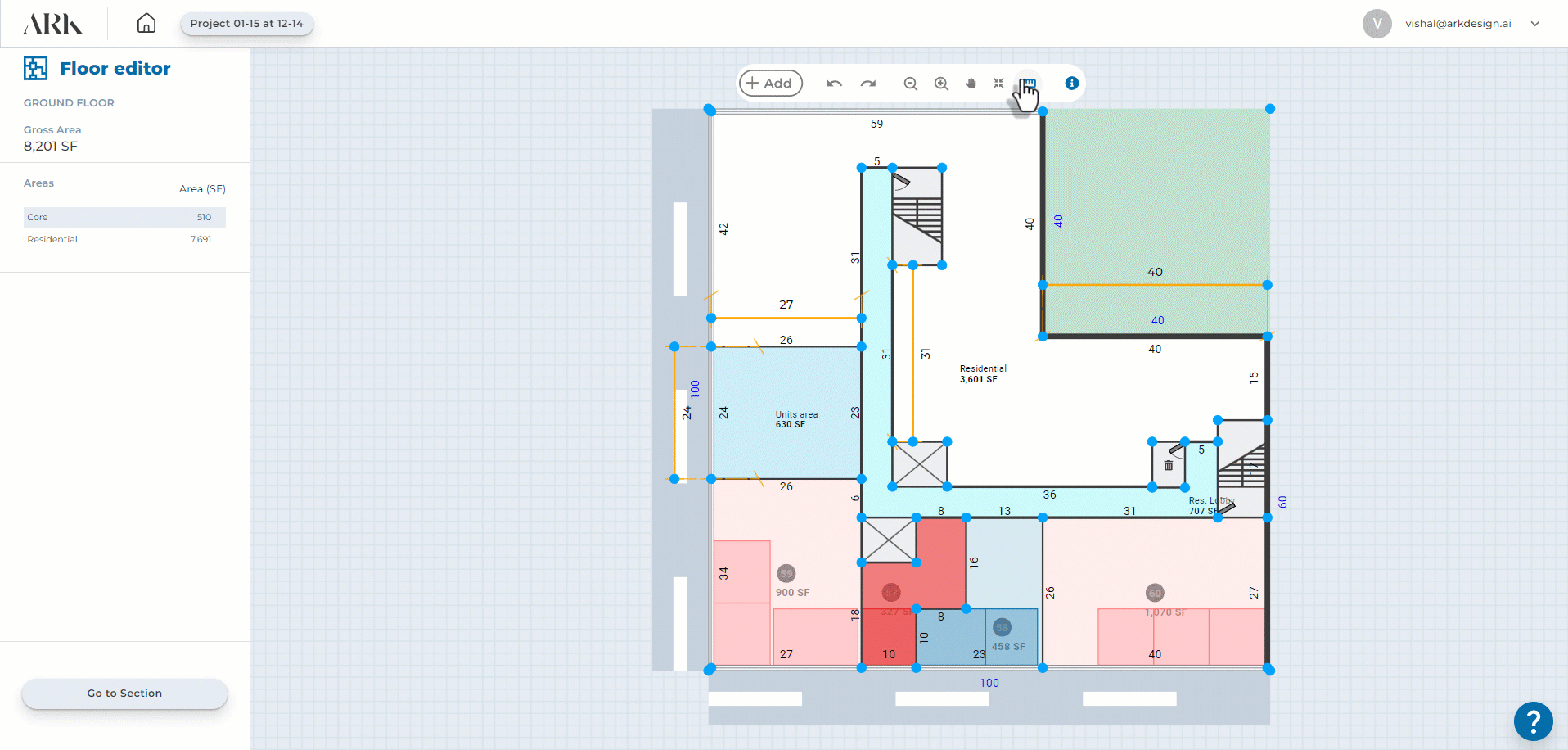Click the redo arrow in the toolbar

point(868,84)
